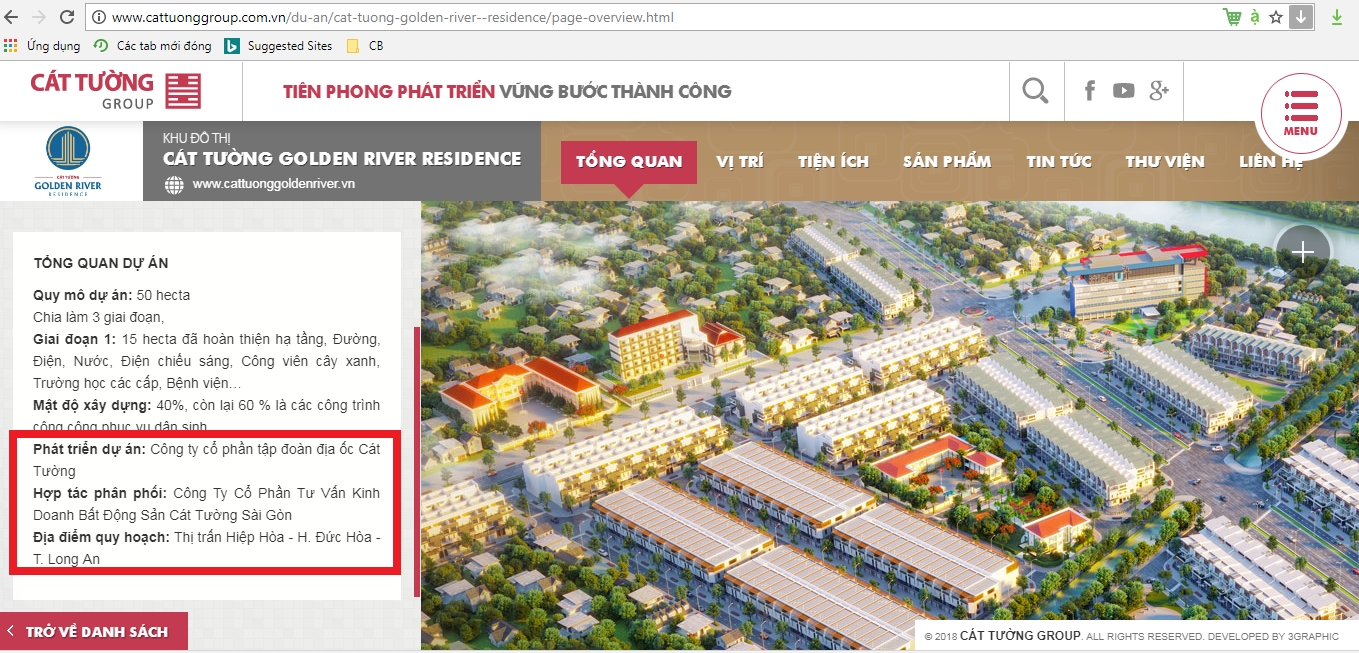Reload the page with refresh button
The image size is (1359, 653).
(x=66, y=17)
